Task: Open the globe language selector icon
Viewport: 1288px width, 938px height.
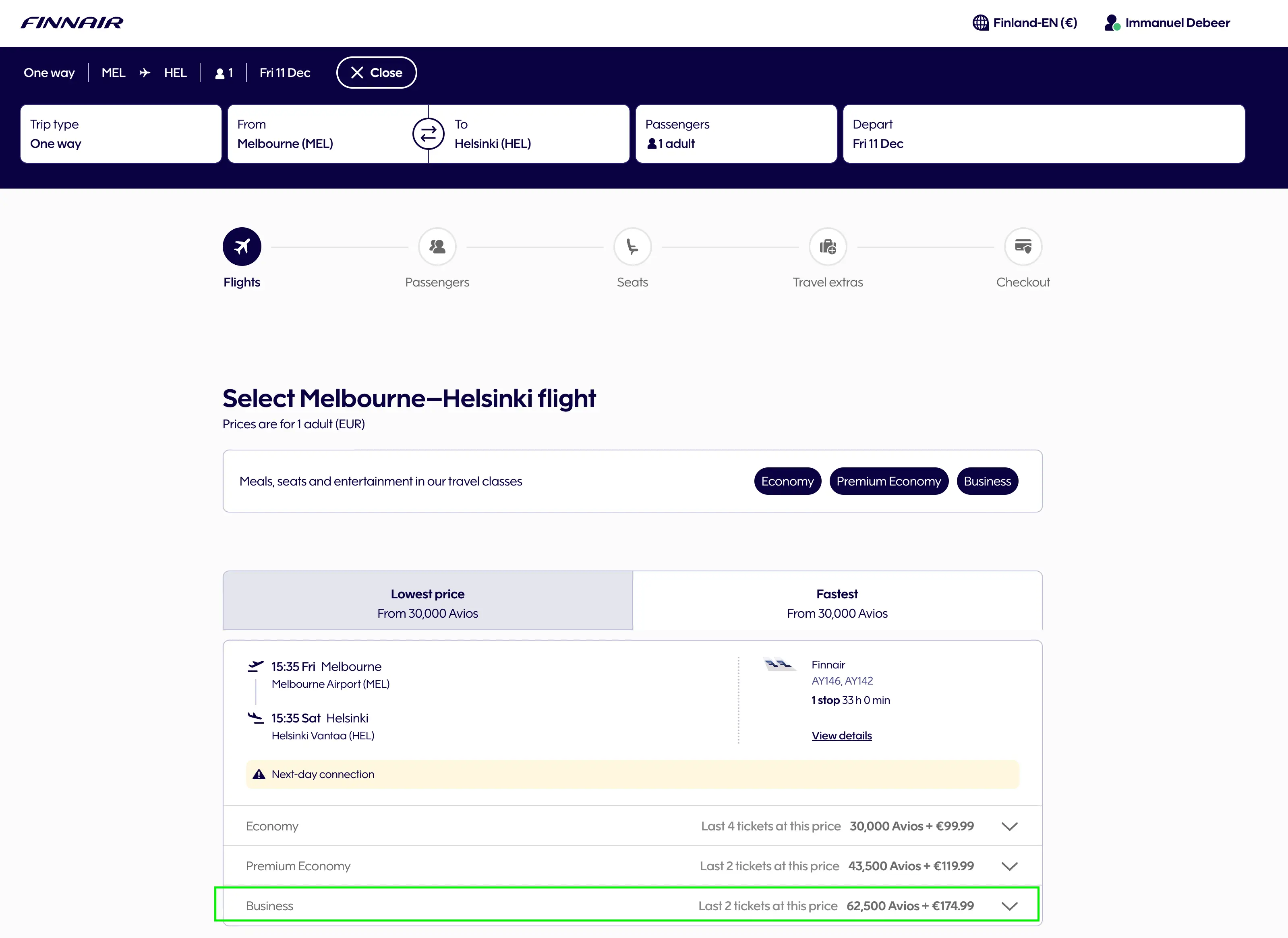Action: (980, 23)
